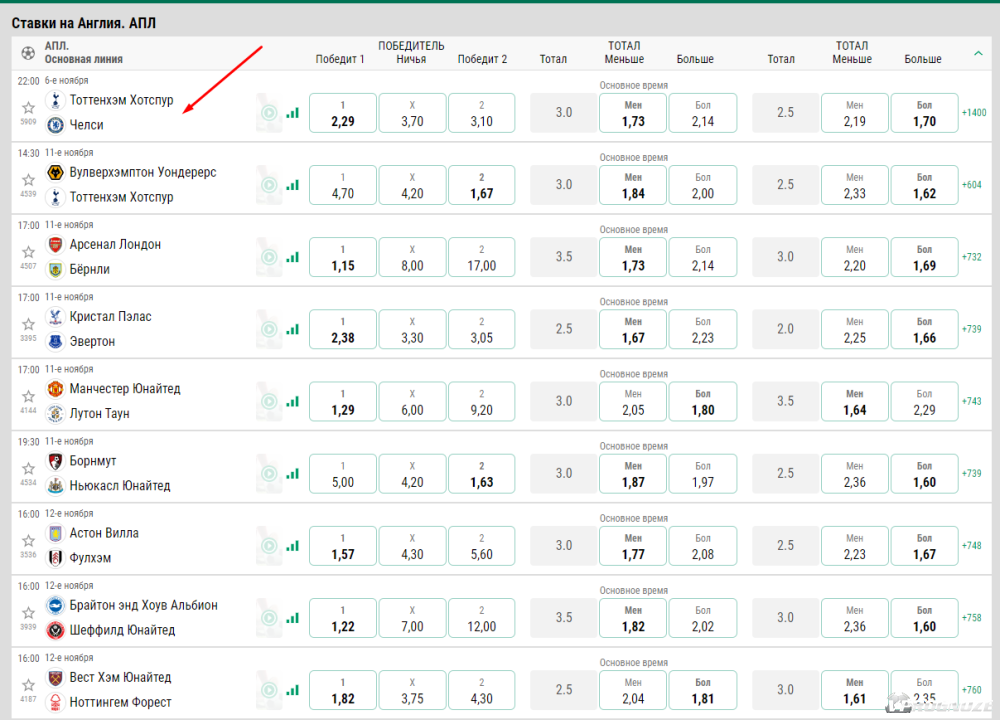Image resolution: width=1000 pixels, height=720 pixels.
Task: Mark Астон Вилла–Фулхэм match with the star
Action: coord(28,540)
